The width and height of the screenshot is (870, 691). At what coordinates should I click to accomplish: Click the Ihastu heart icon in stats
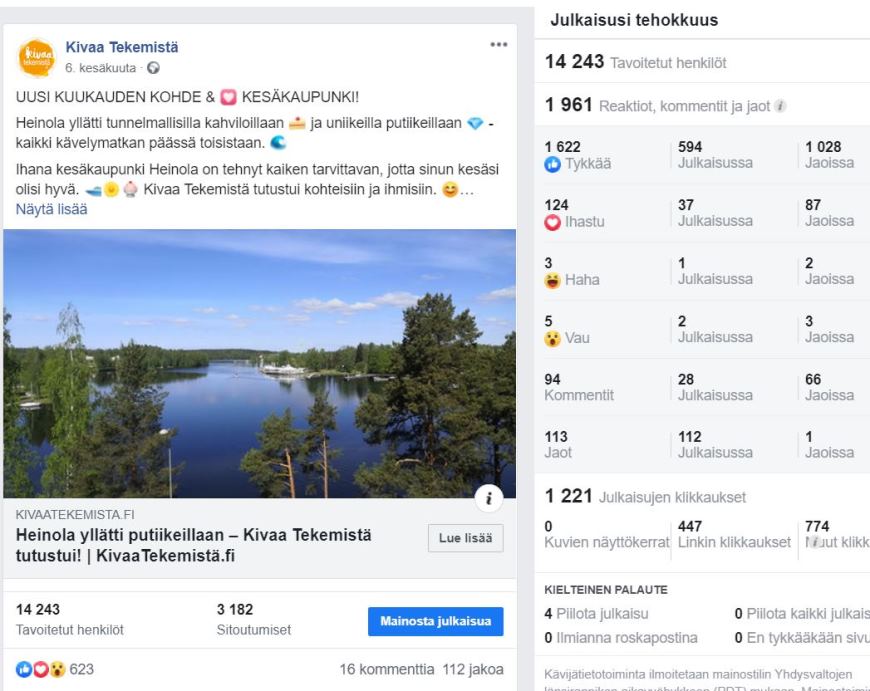[553, 222]
